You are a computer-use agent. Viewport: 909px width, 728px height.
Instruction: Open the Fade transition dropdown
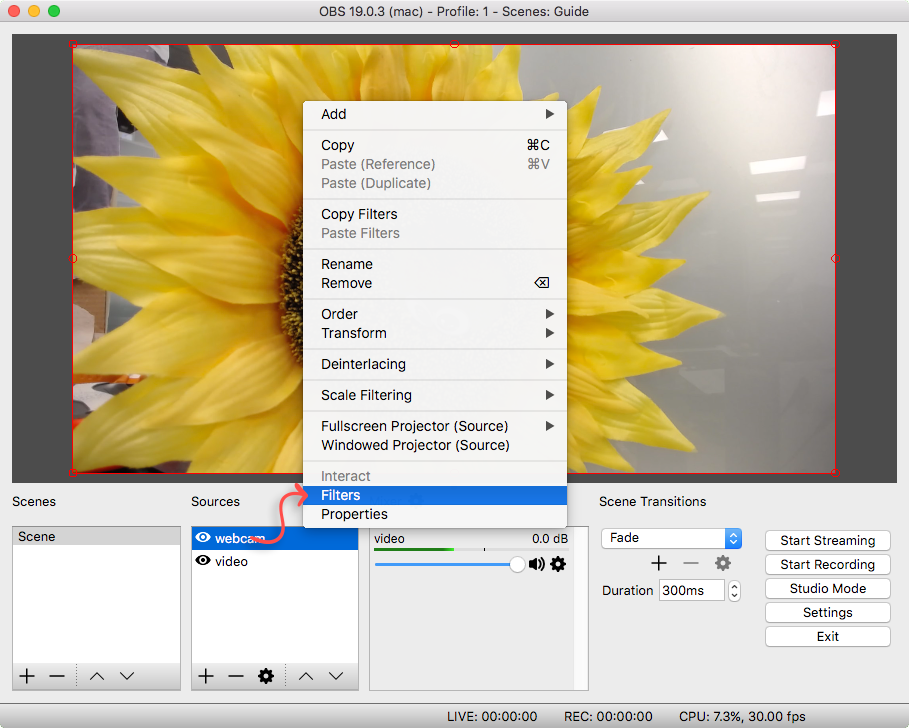(x=671, y=538)
